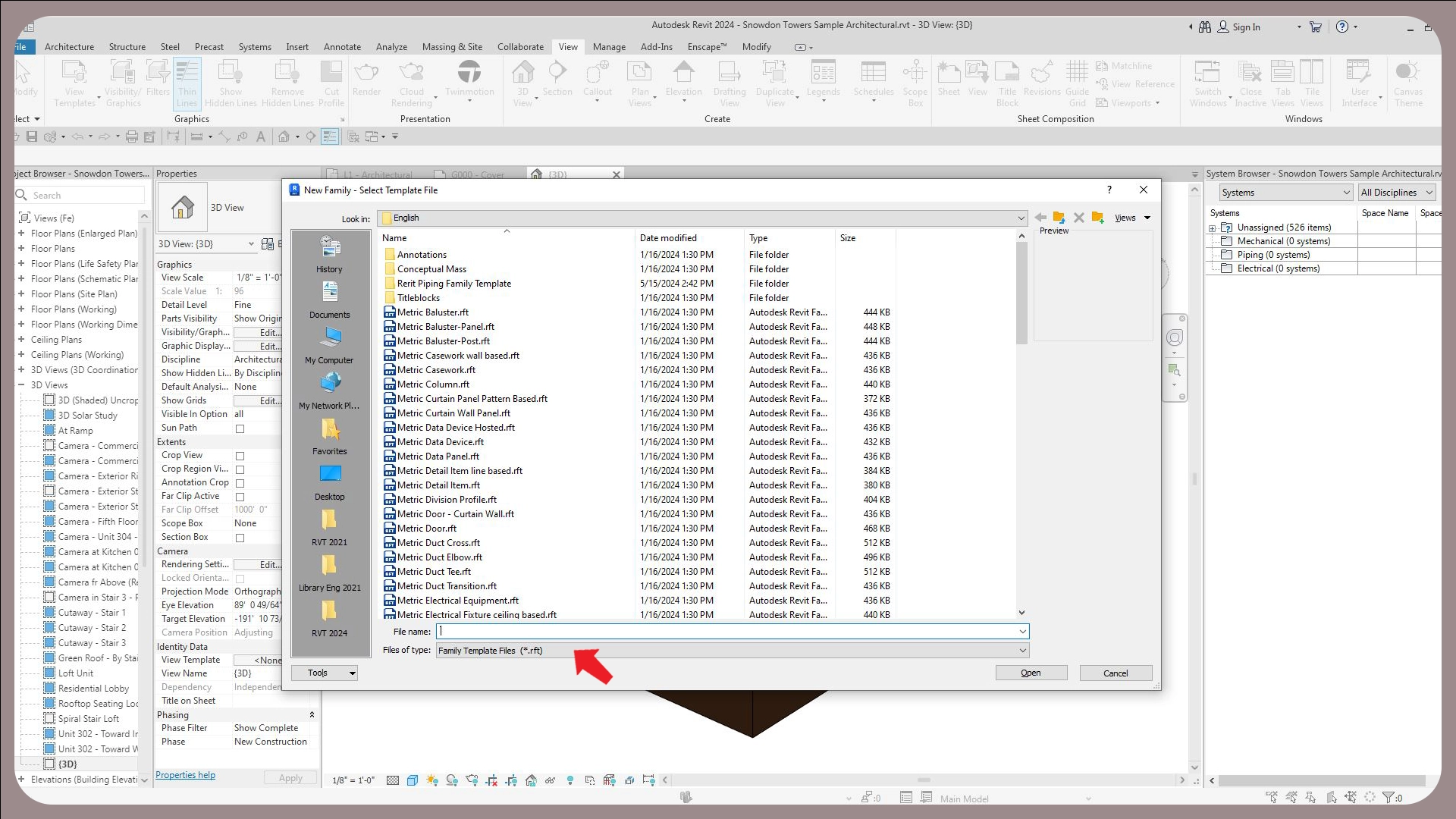Click Create New Folder icon in dialog
The width and height of the screenshot is (1456, 819).
[x=1097, y=218]
